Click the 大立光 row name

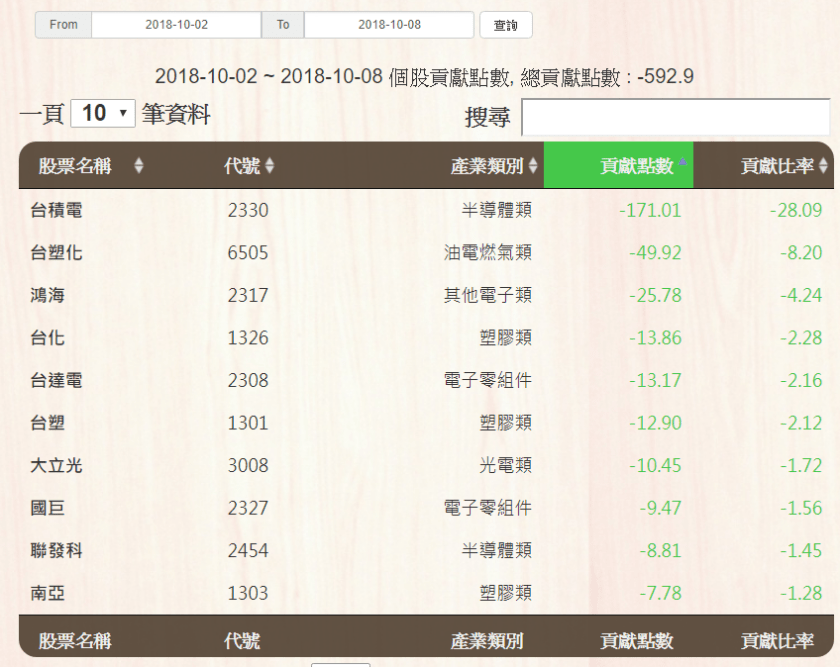coord(56,465)
